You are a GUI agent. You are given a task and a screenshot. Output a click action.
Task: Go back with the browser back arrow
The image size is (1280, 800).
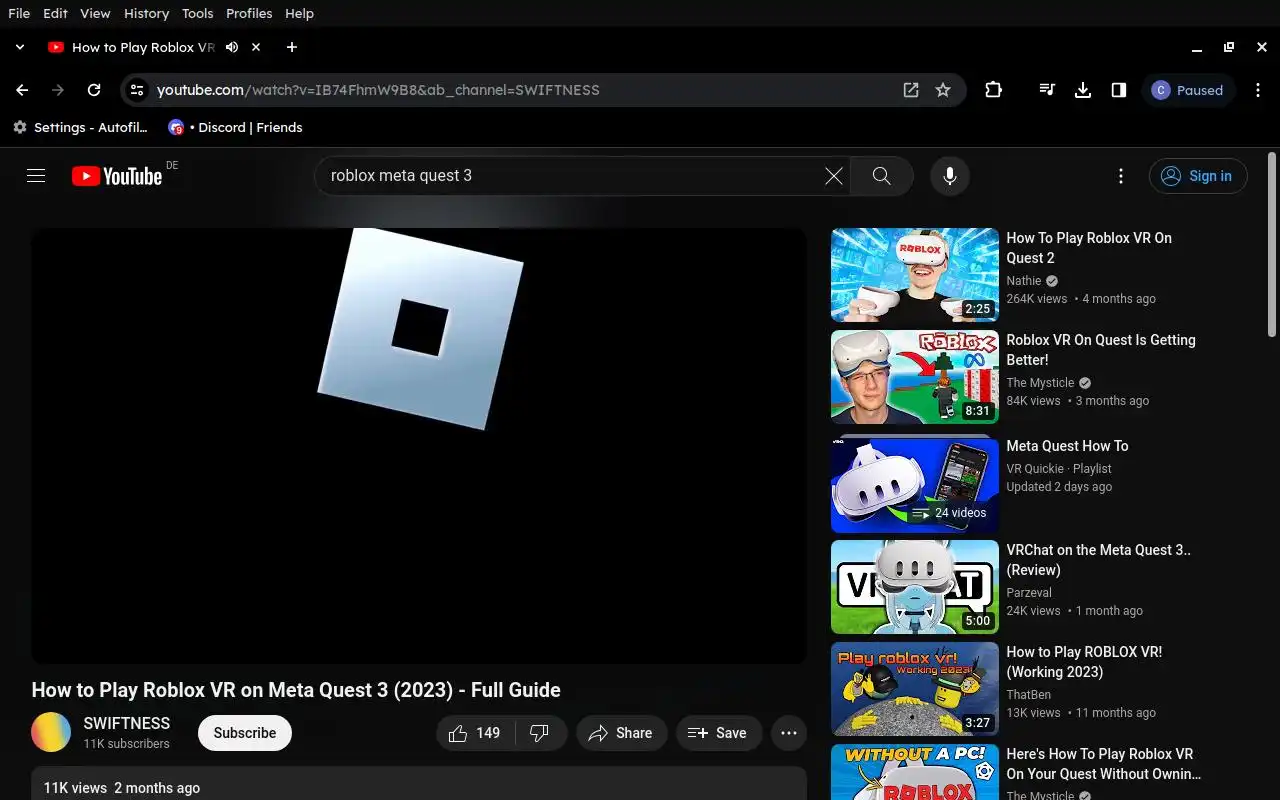pos(22,90)
